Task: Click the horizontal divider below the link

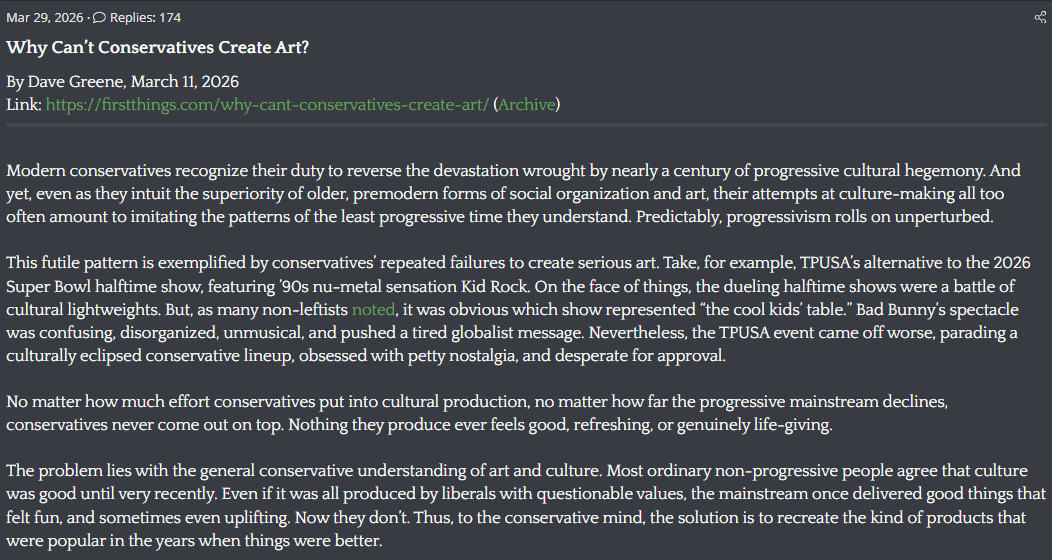Action: (x=526, y=125)
